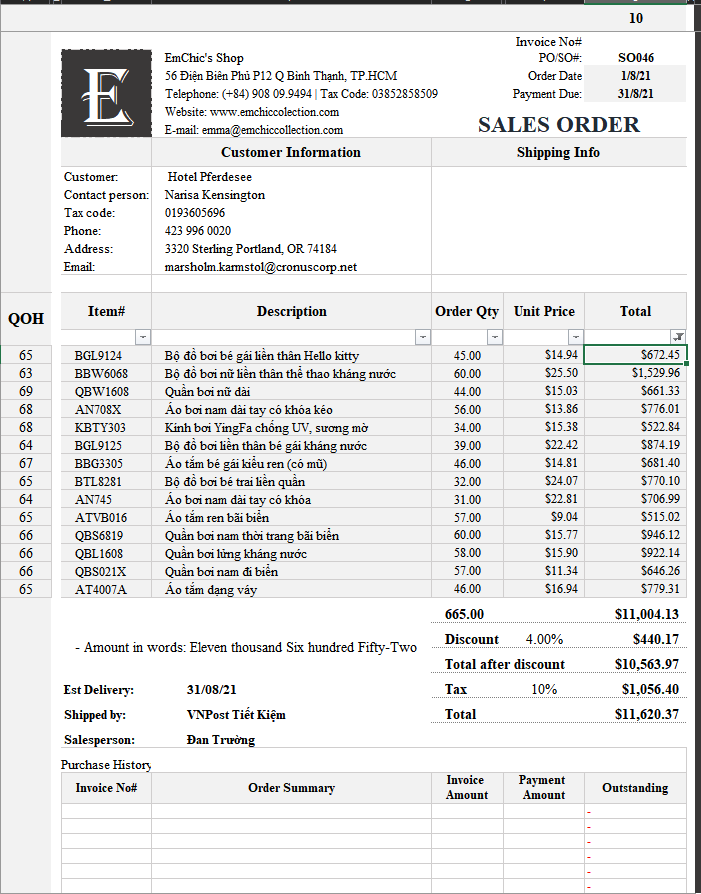Click the emma@emchiccollection.com e-mail line
The image size is (701, 894).
[254, 130]
